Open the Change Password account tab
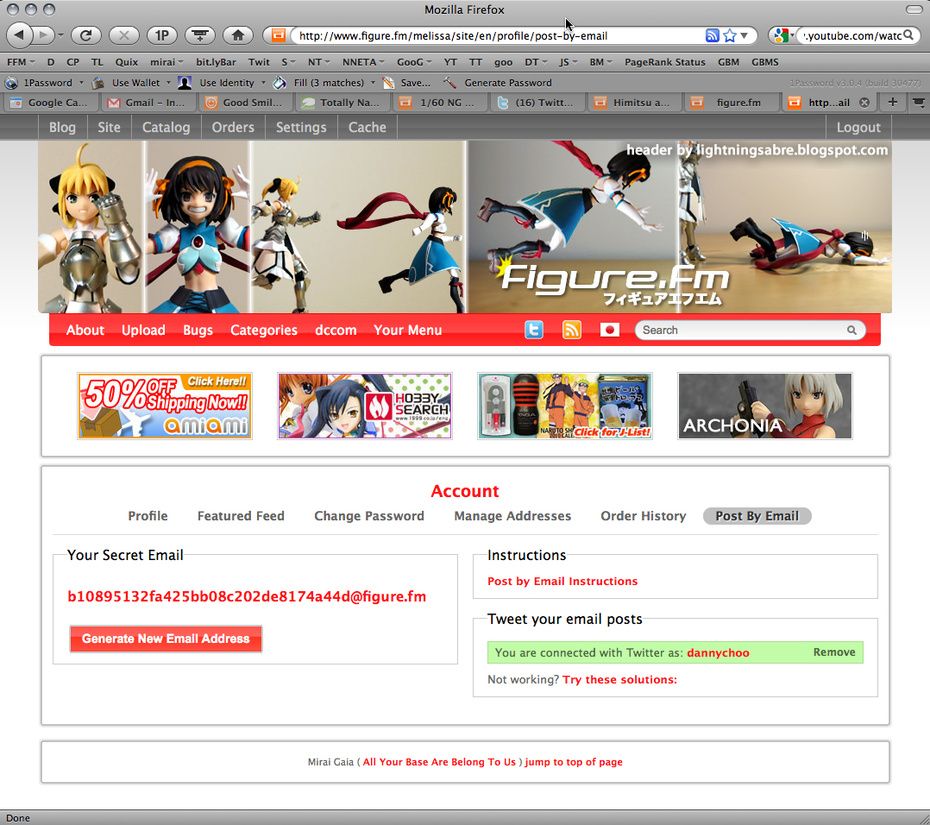The width and height of the screenshot is (930, 825). click(x=369, y=516)
